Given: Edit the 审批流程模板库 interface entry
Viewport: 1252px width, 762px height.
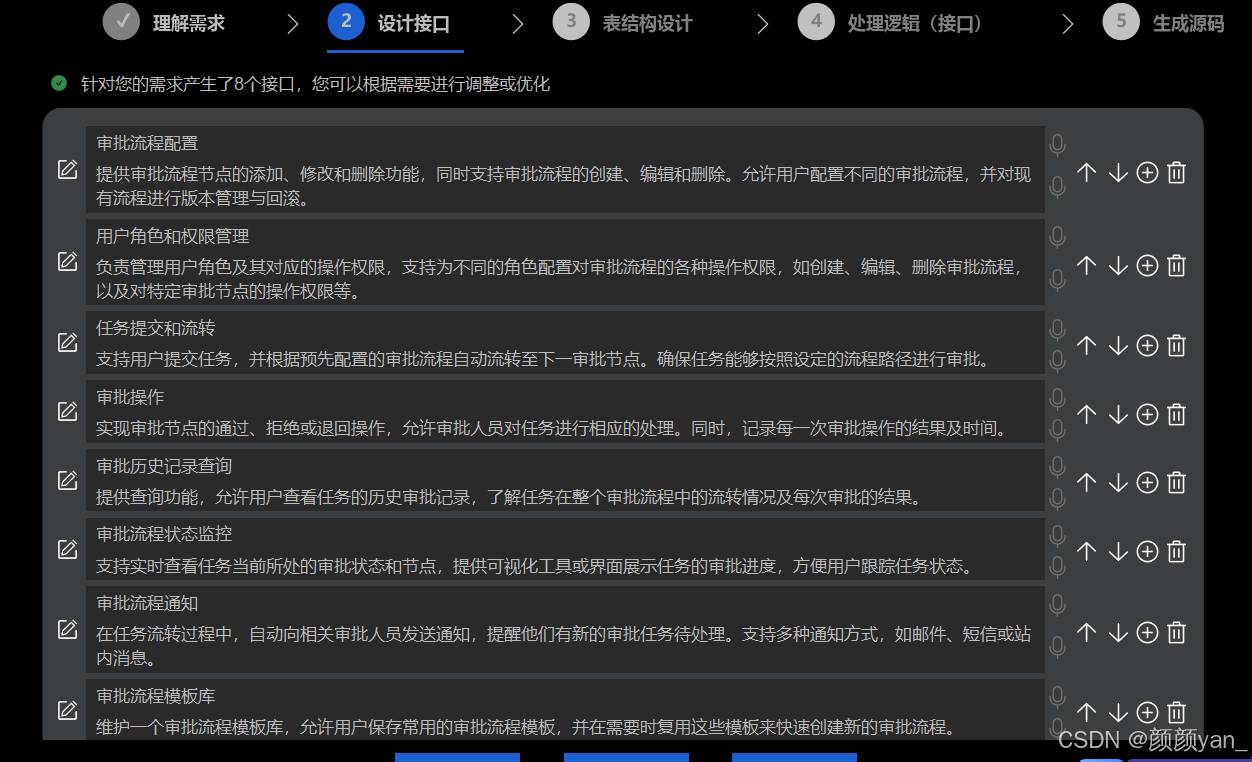Looking at the screenshot, I should pyautogui.click(x=67, y=711).
